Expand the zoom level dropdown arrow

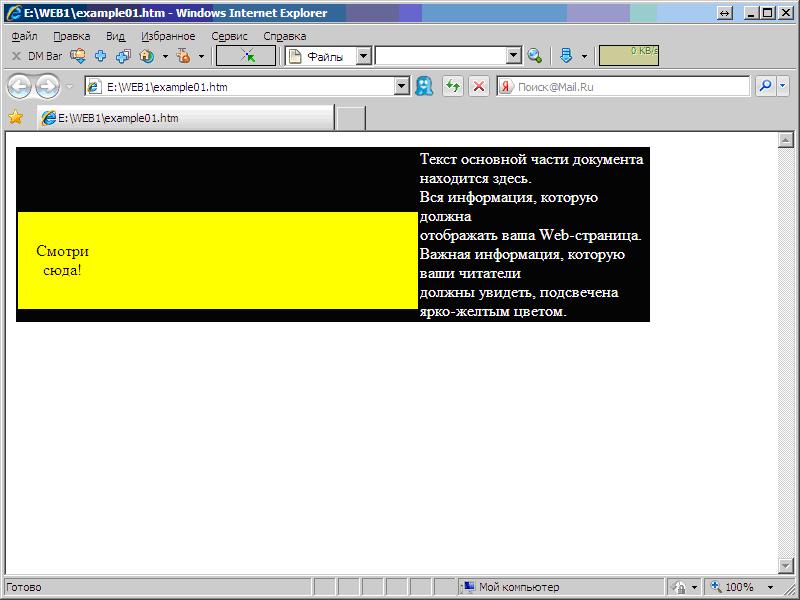(770, 587)
